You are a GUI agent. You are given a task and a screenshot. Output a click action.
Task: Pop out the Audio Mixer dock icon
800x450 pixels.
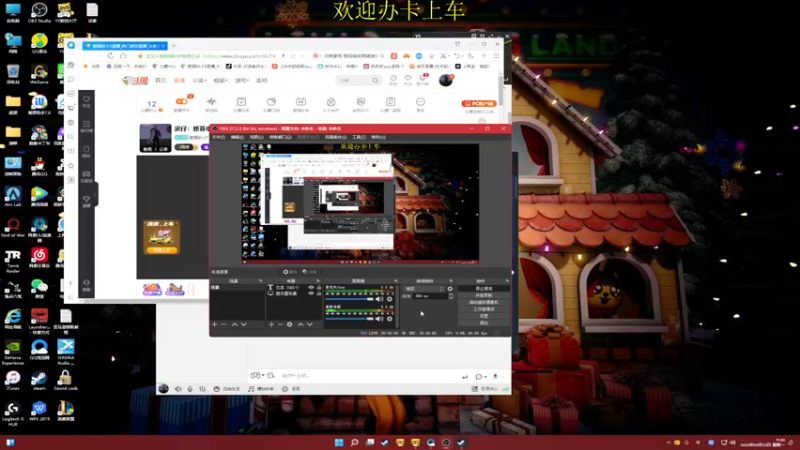pos(395,281)
